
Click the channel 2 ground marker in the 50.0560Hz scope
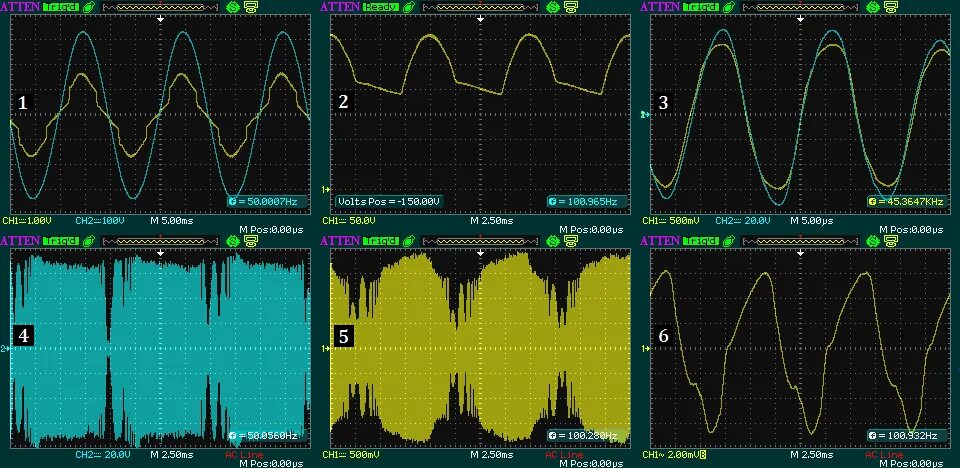pos(6,349)
